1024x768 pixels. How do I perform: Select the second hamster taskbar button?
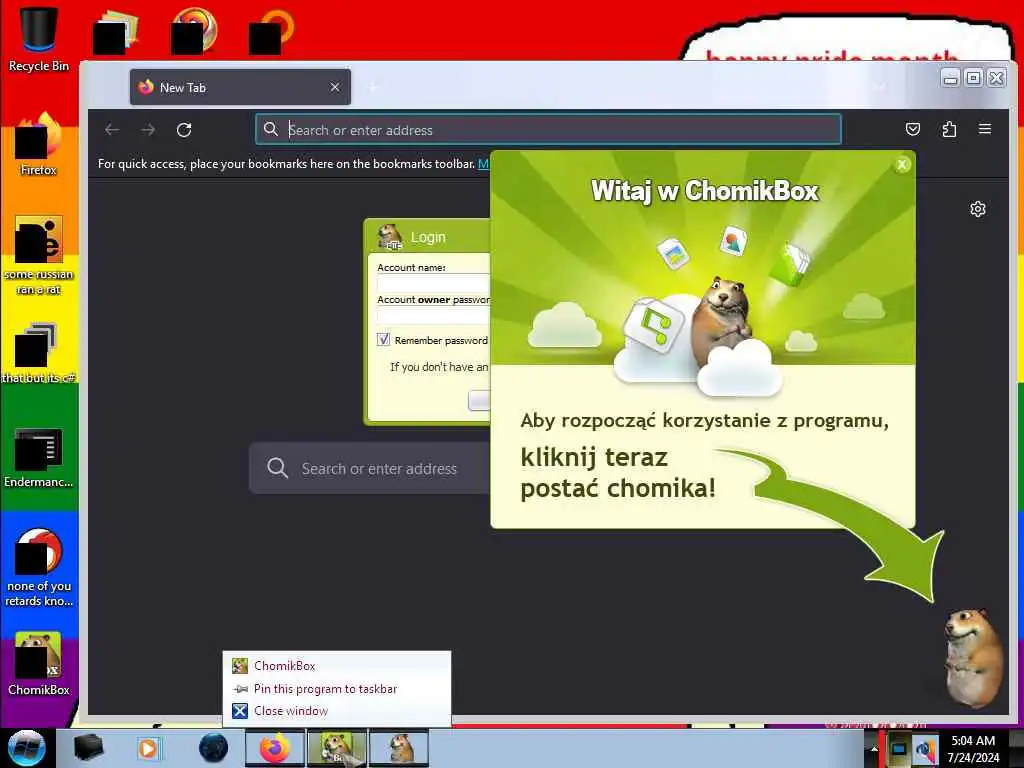point(399,748)
